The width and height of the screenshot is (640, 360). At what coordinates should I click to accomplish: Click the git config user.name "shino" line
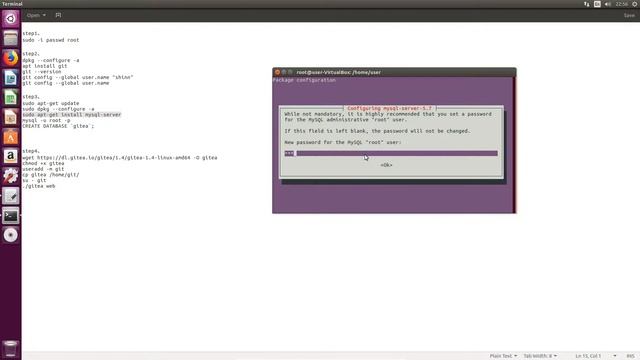tap(78, 78)
